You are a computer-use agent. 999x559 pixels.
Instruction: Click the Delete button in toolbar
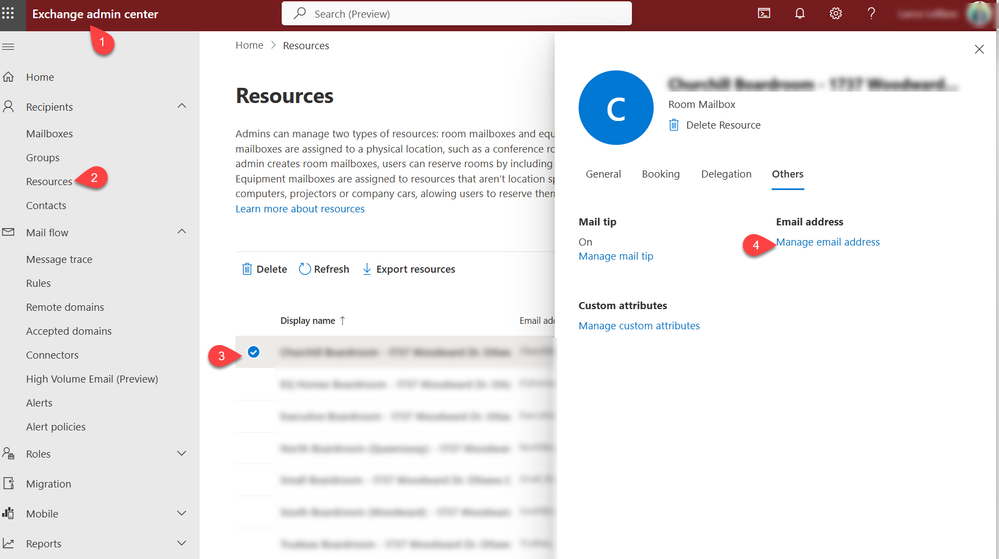click(x=264, y=269)
